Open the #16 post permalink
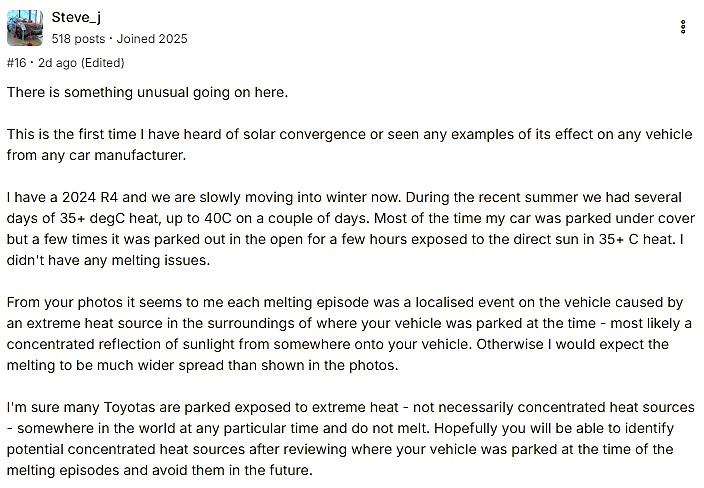 coord(17,62)
